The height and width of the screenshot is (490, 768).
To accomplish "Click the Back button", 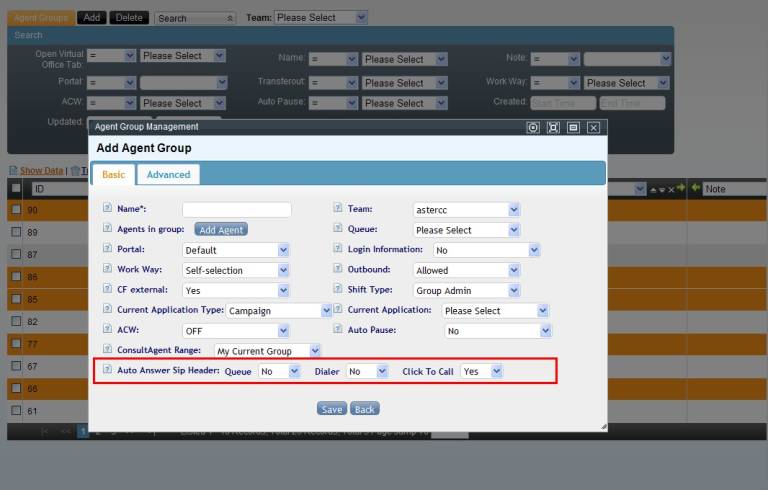I will (364, 409).
